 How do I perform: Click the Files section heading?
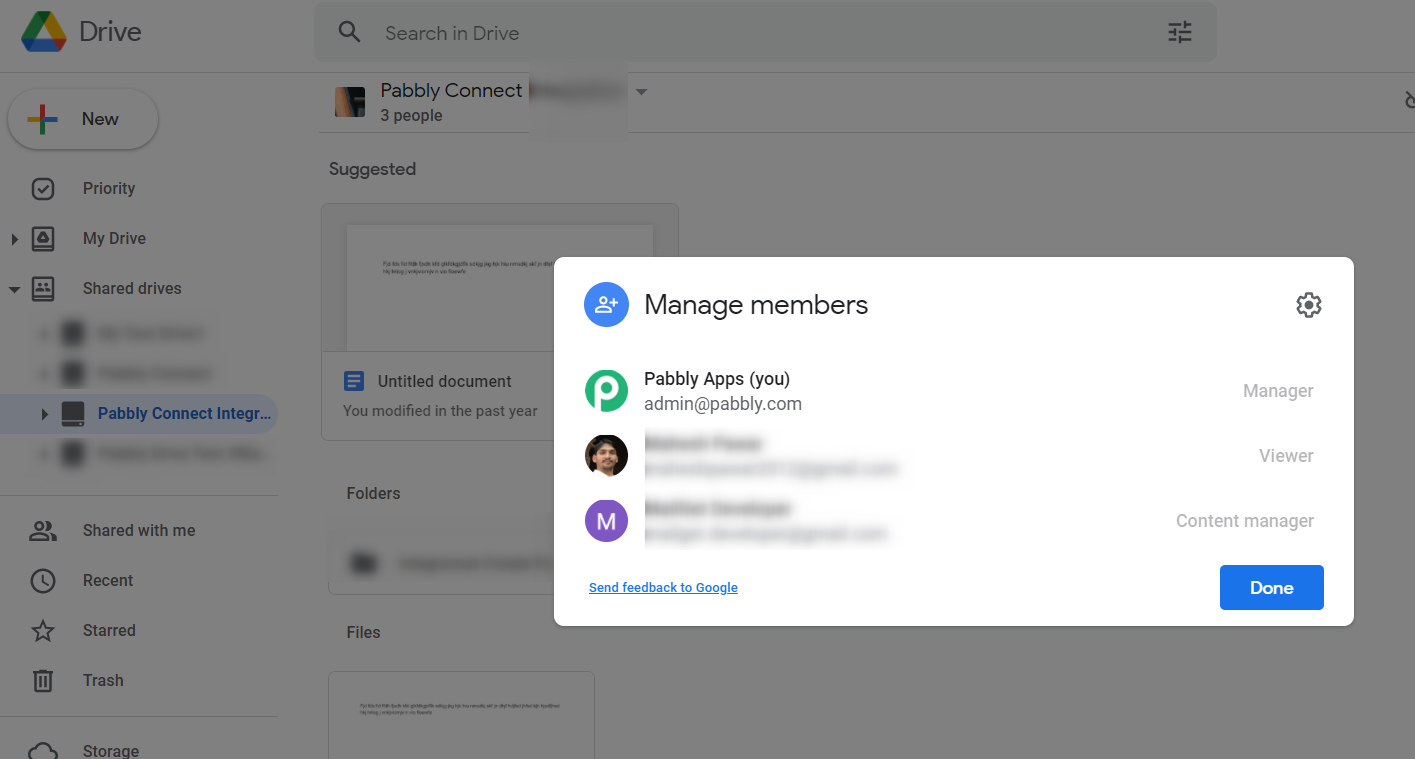(363, 632)
